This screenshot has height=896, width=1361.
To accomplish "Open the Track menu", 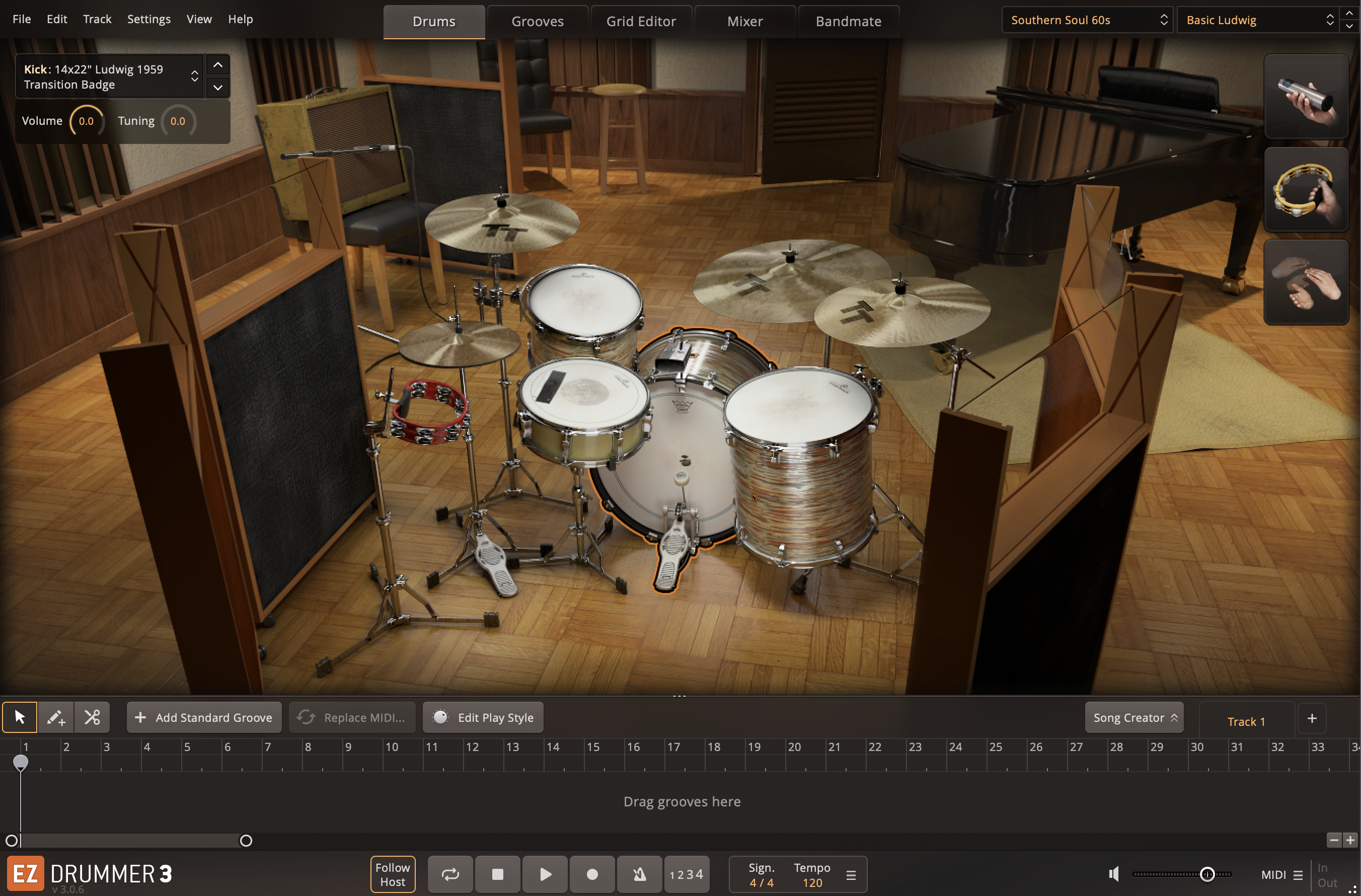I will 97,19.
